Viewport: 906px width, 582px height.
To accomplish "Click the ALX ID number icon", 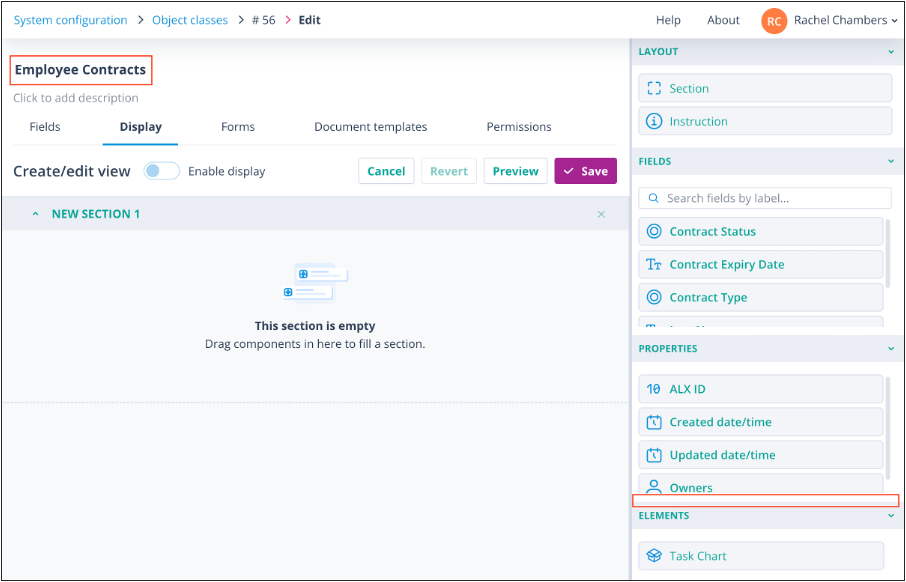I will 653,389.
